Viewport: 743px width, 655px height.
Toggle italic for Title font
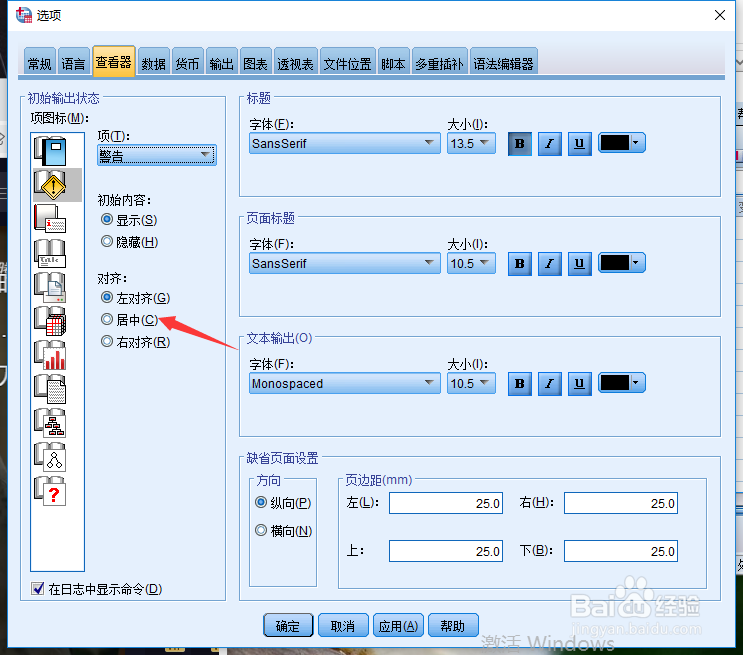click(x=550, y=144)
